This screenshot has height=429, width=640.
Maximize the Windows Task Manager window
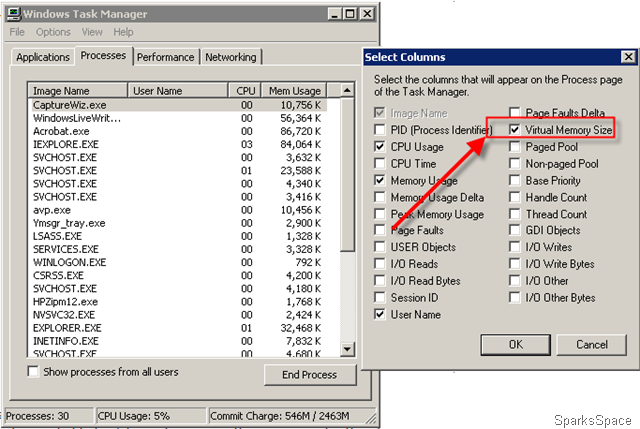(350, 14)
